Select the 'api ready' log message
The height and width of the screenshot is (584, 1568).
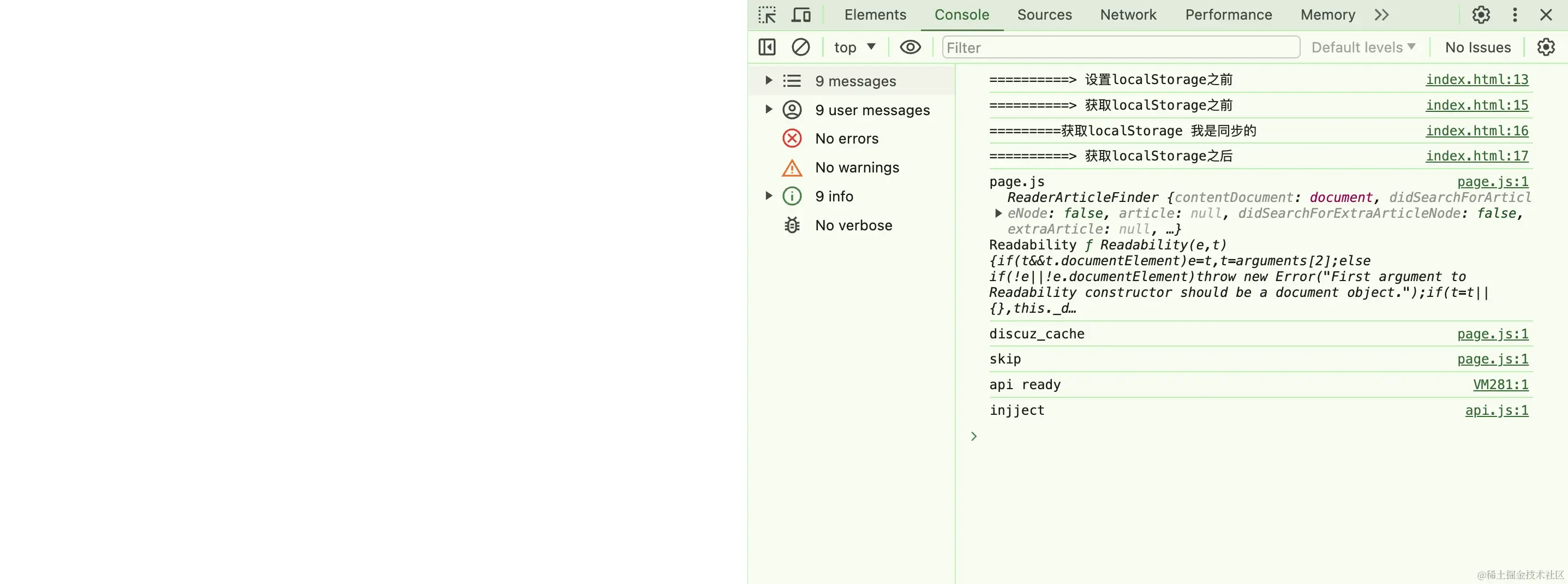pyautogui.click(x=1025, y=385)
